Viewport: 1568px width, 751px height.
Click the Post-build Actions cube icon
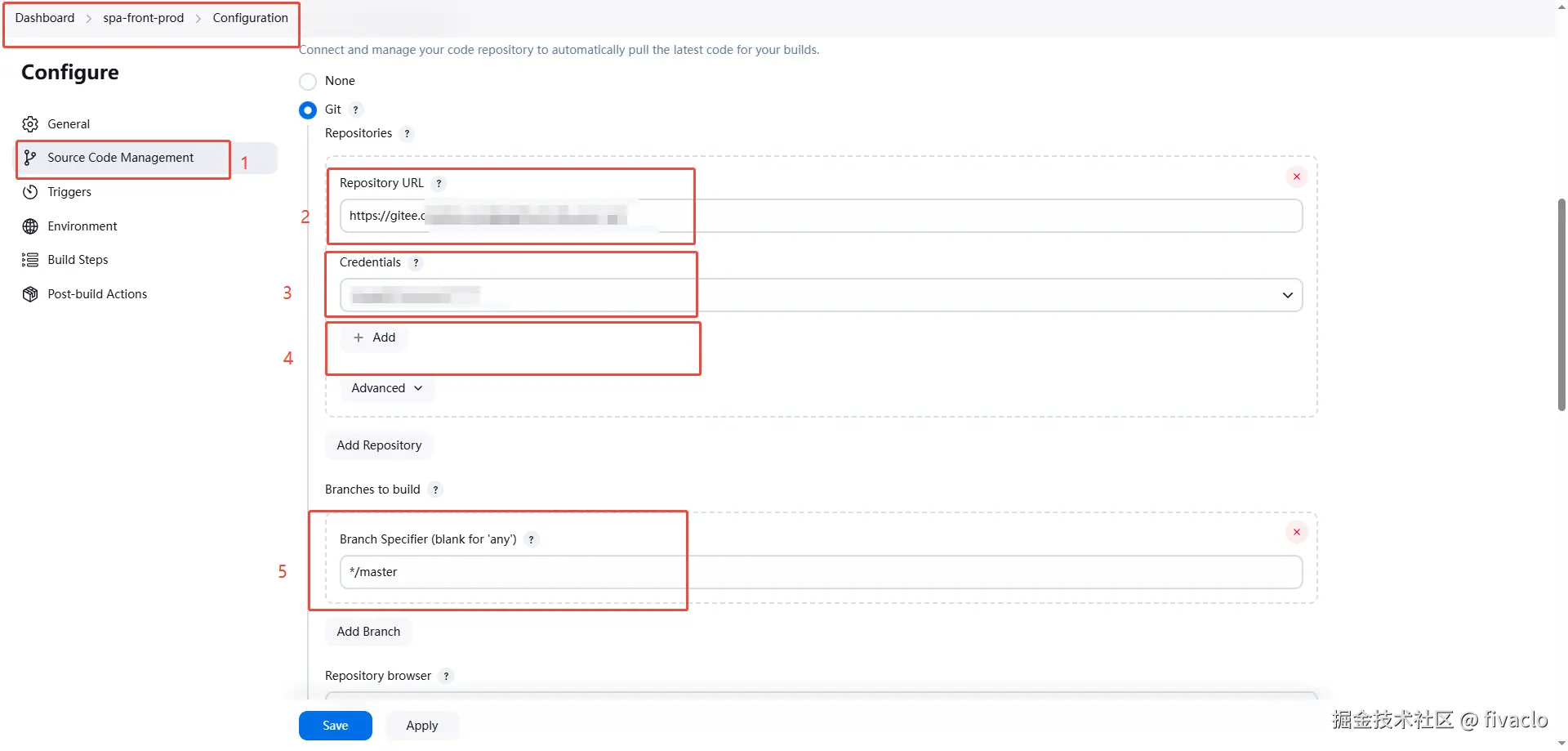[30, 294]
